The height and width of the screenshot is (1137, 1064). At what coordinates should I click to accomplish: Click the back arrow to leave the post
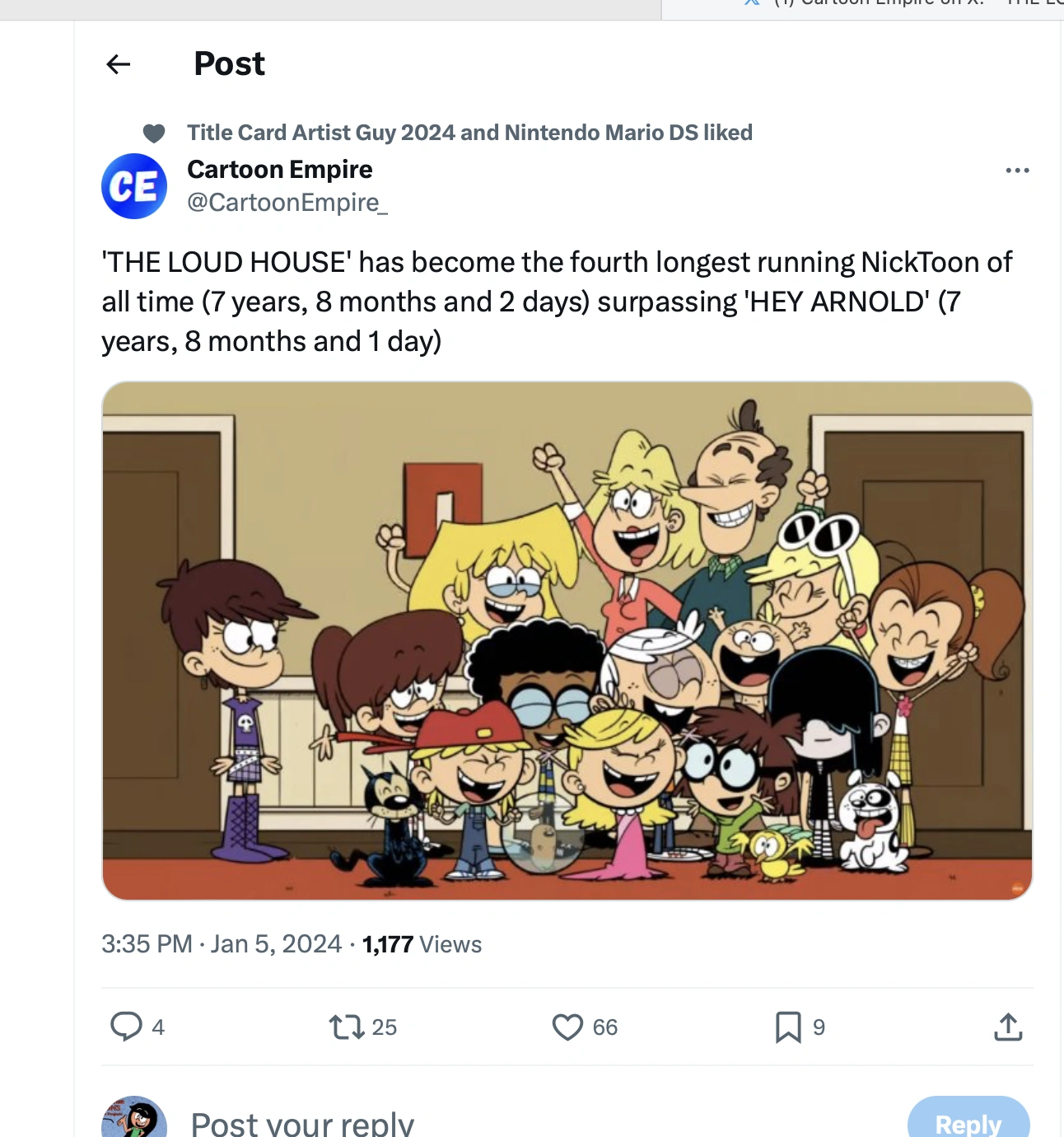[x=118, y=64]
